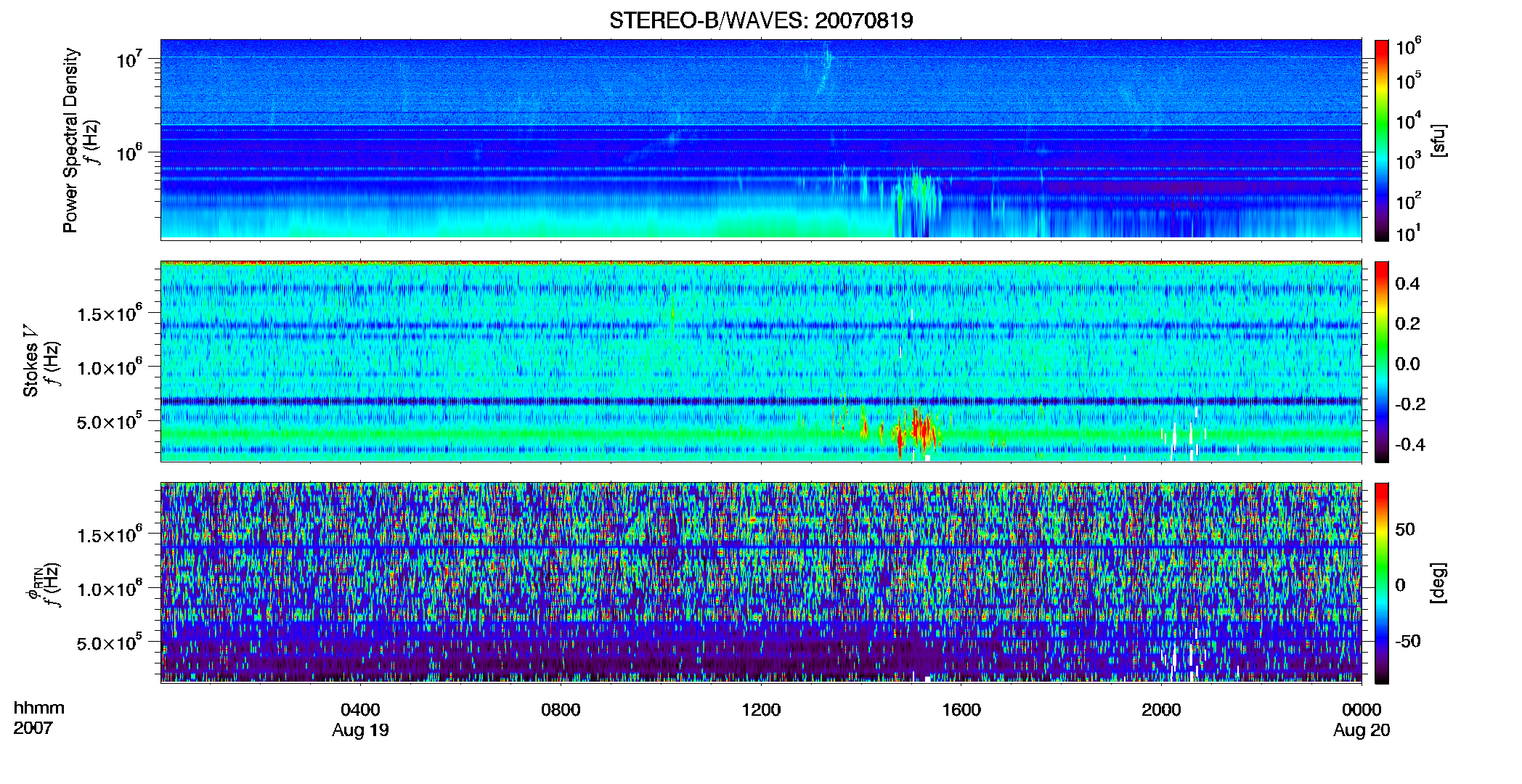Select the Power Spectral Density axis label

click(70, 140)
